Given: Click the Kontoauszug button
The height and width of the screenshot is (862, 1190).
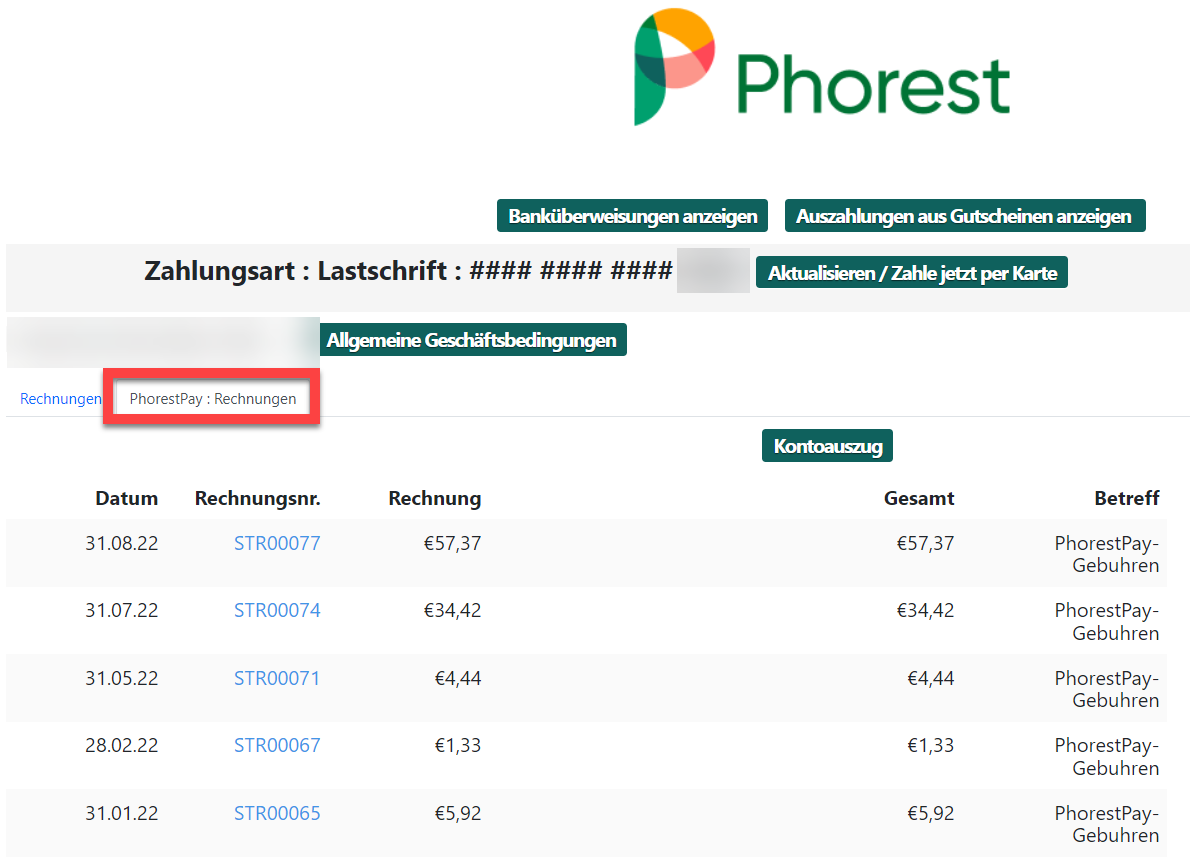Looking at the screenshot, I should click(x=826, y=446).
